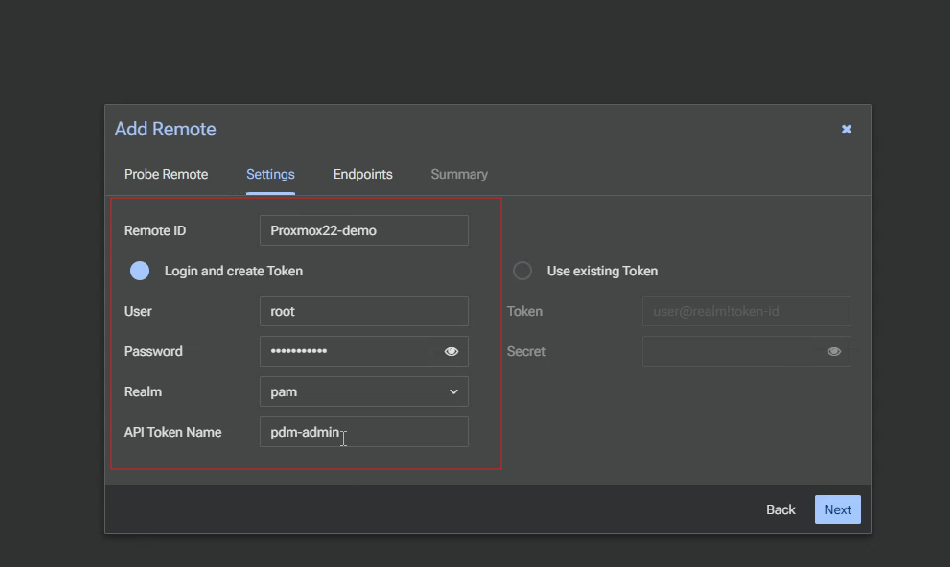Select the Summary tab

coord(459,174)
